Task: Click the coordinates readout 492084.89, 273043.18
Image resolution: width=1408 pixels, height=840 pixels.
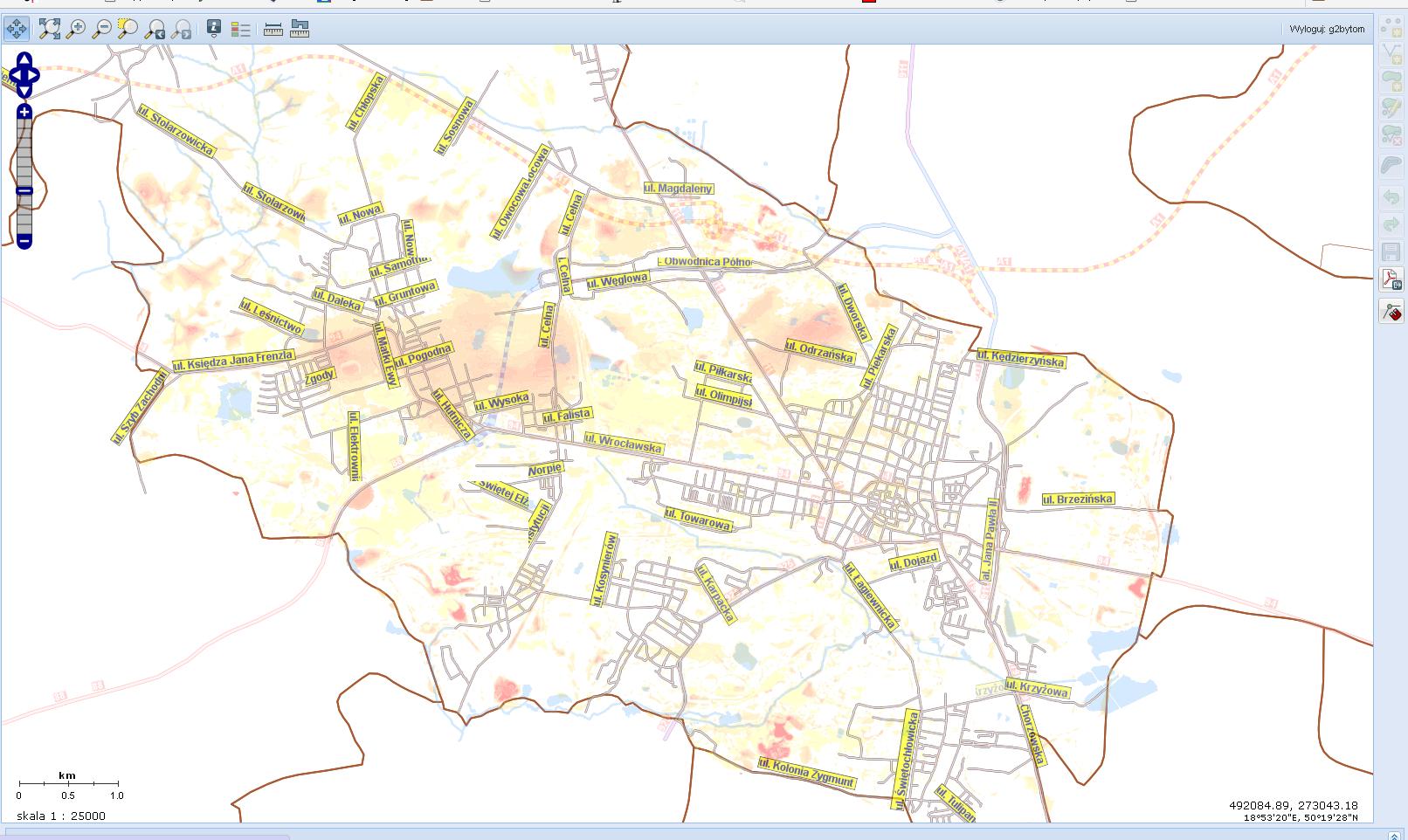Action: 1294,805
